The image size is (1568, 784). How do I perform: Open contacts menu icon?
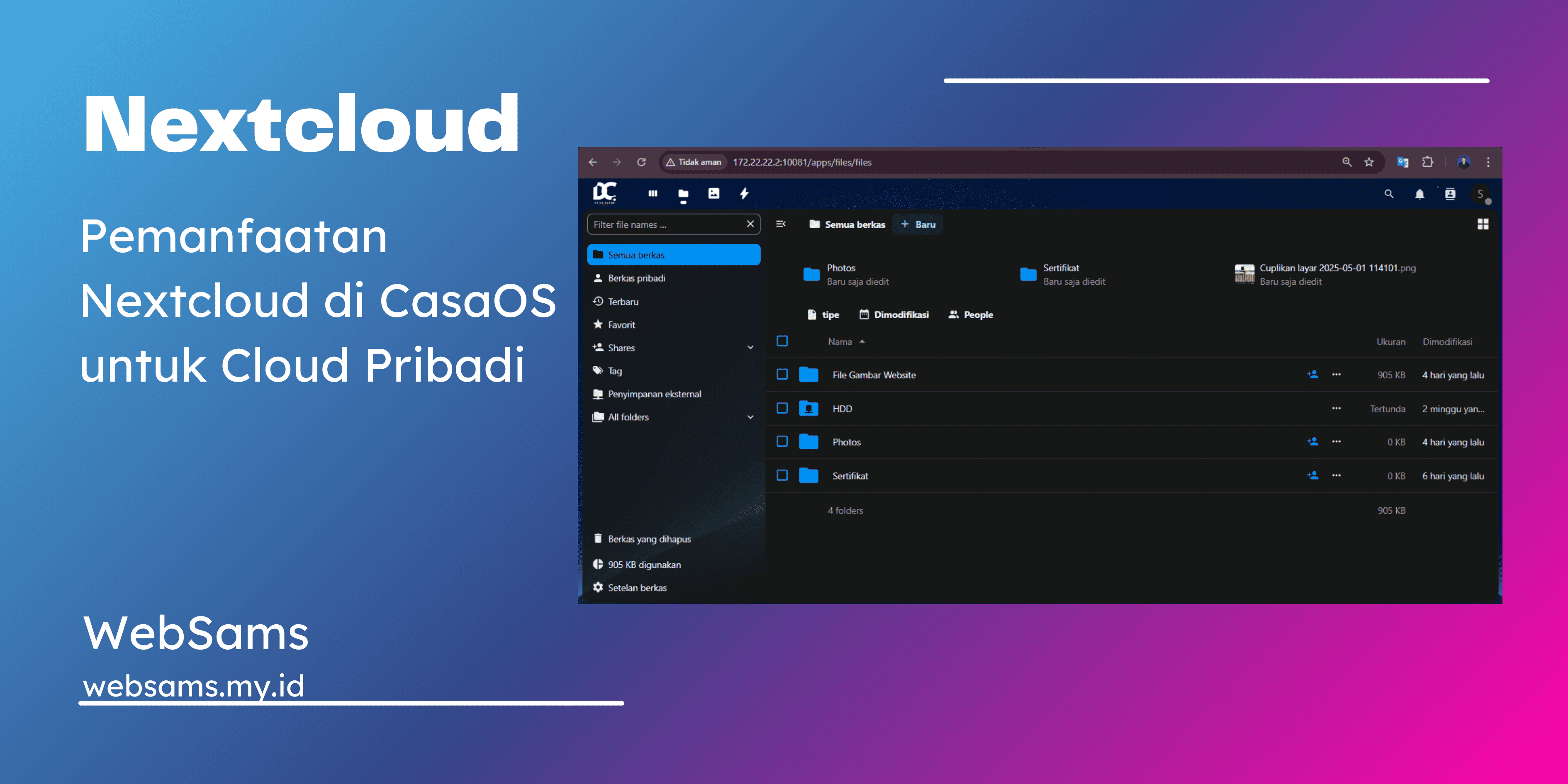[1450, 194]
